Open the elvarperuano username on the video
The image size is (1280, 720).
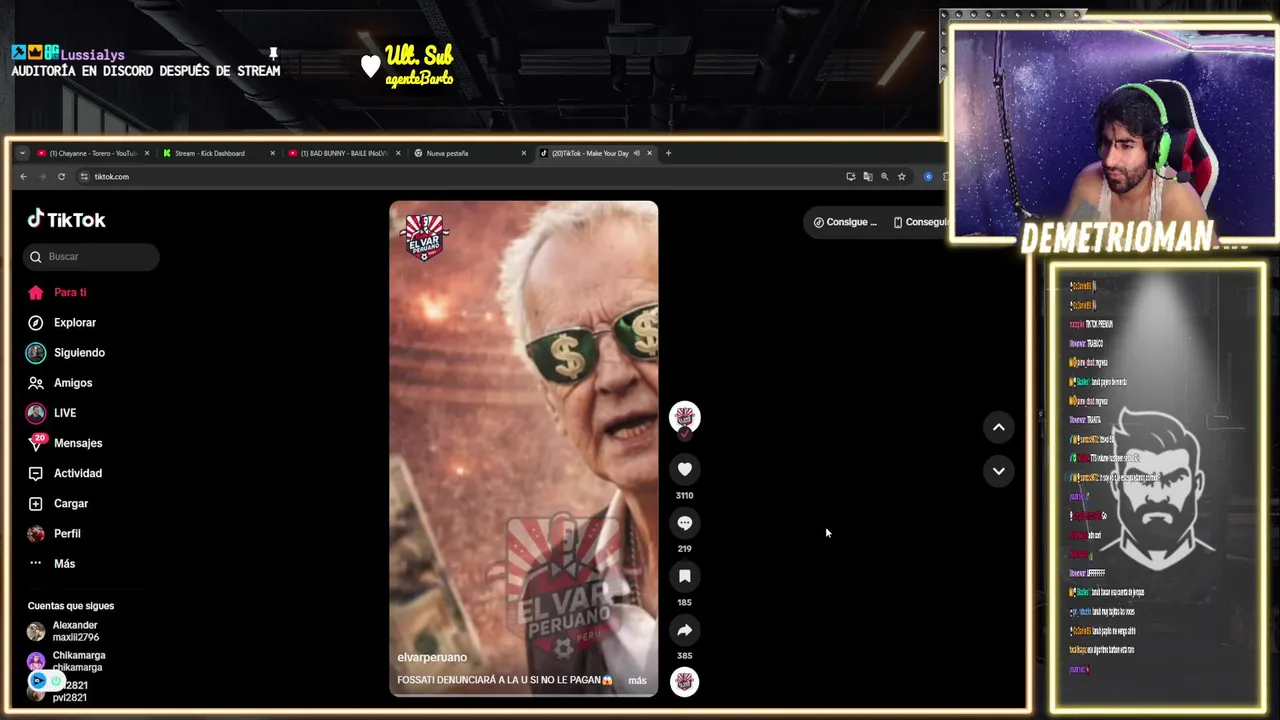pos(432,657)
